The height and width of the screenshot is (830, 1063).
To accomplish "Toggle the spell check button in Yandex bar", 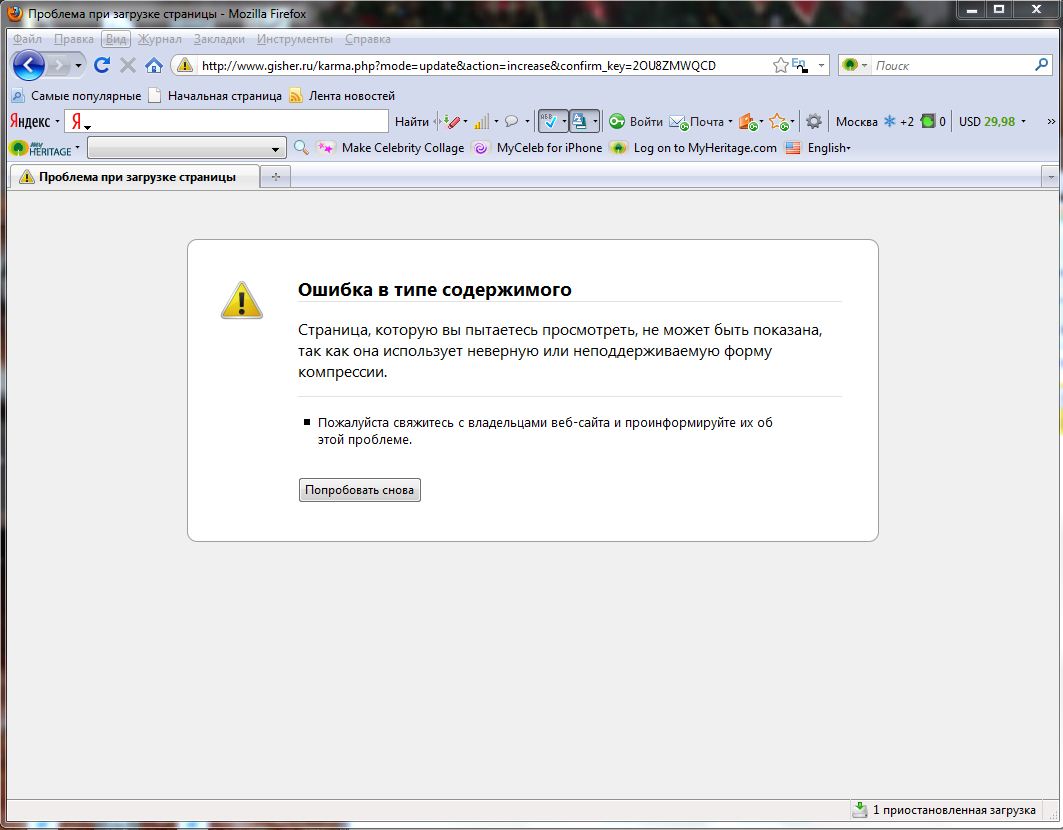I will coord(548,122).
